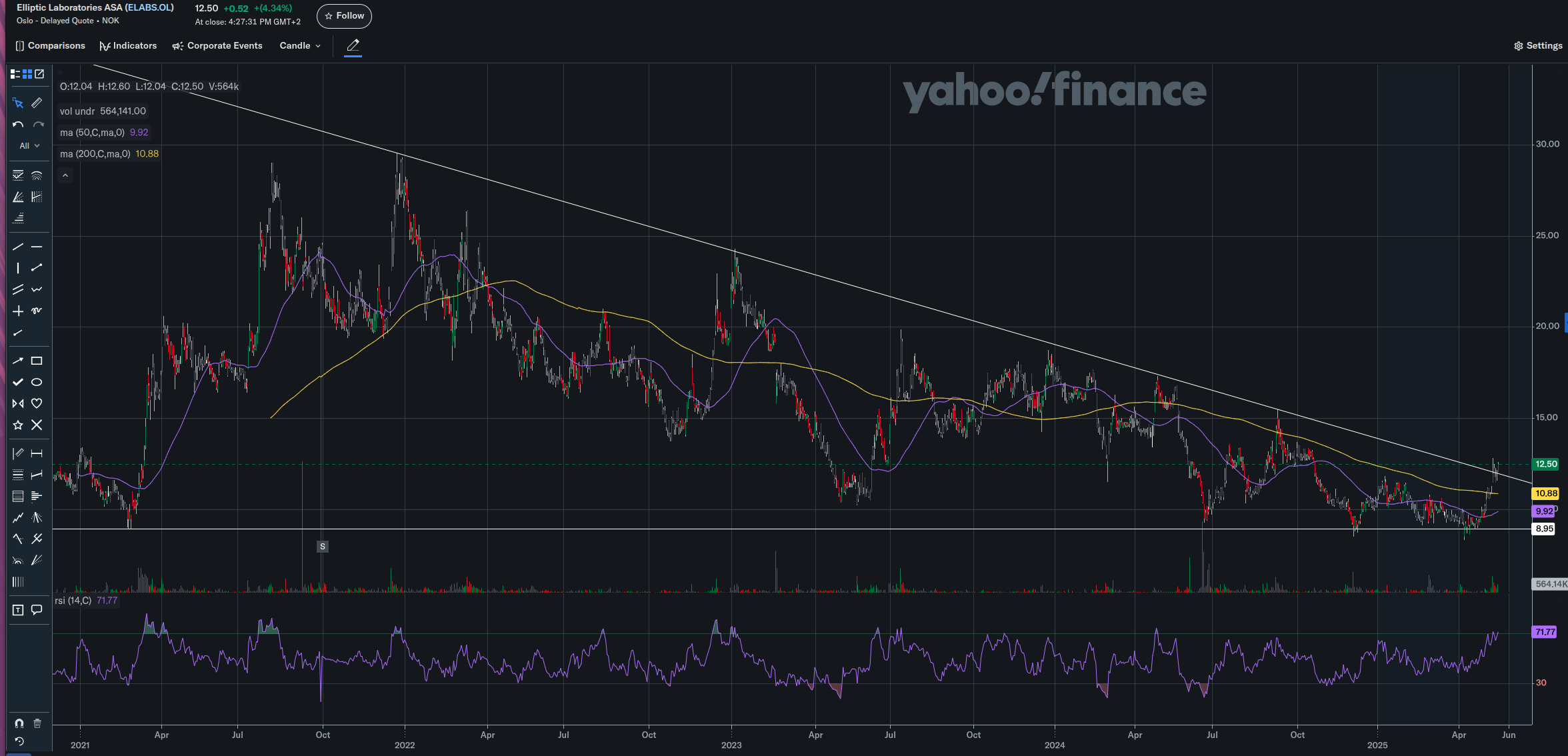This screenshot has width=1568, height=756.
Task: Click the 9.92 moving average price tag
Action: pos(1543,511)
